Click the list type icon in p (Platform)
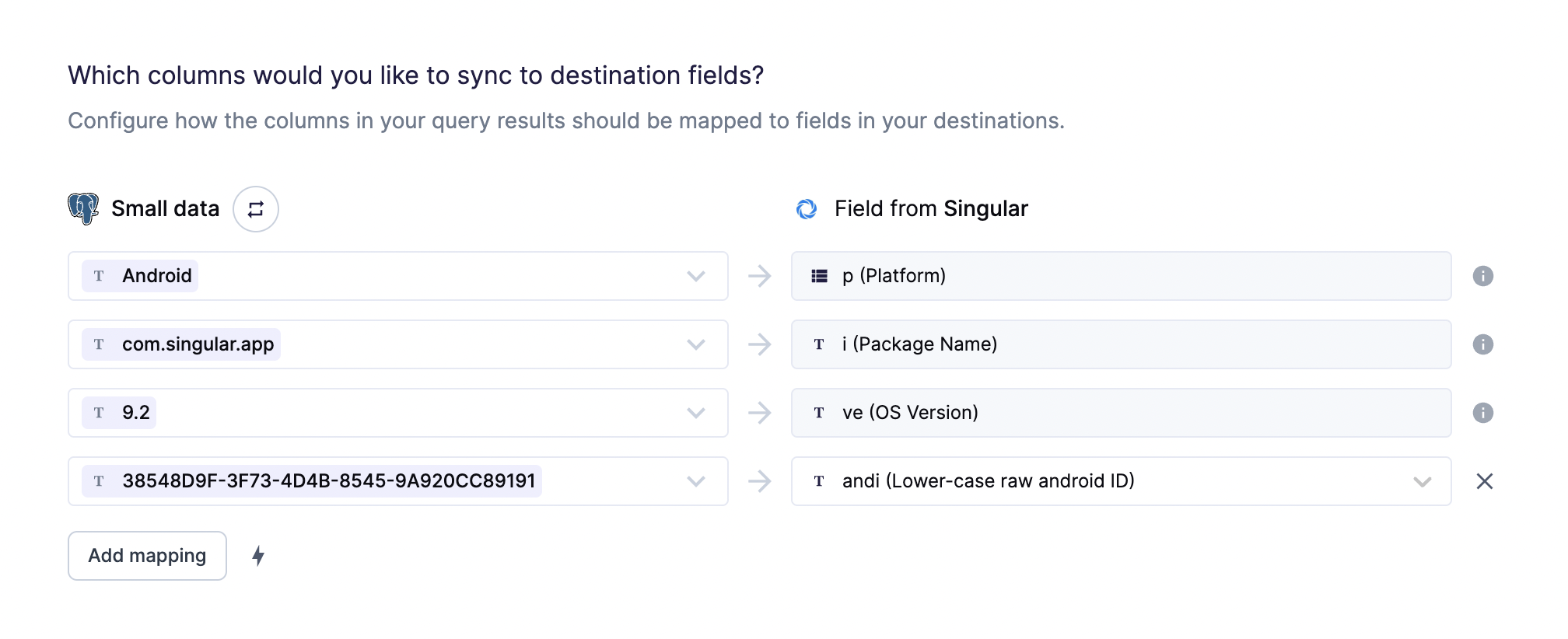This screenshot has height=639, width=1568. point(819,276)
